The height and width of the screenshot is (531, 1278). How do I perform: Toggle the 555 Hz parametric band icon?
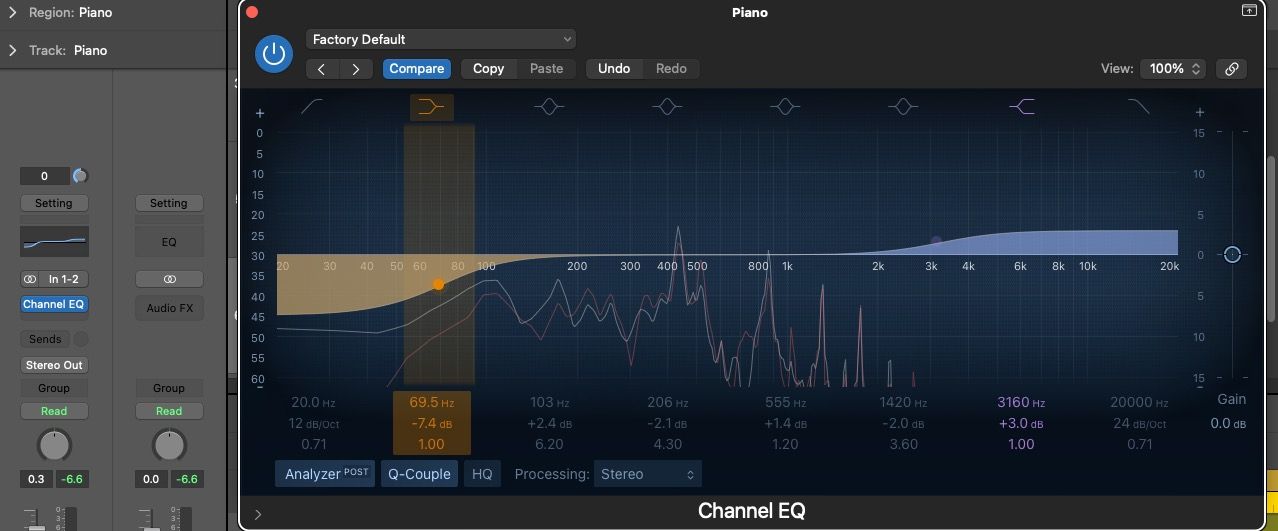click(x=785, y=106)
